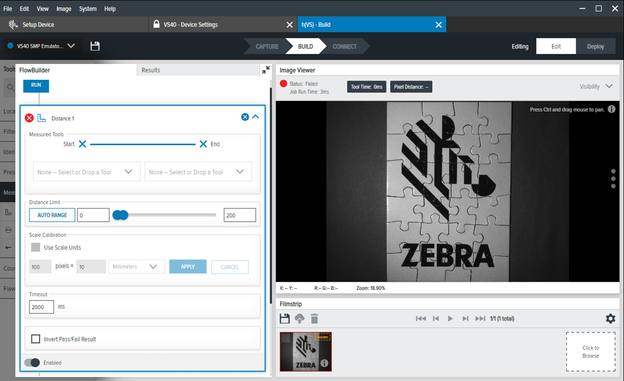Close the Build tab
Viewport: 624px width, 381px height.
tap(439, 25)
